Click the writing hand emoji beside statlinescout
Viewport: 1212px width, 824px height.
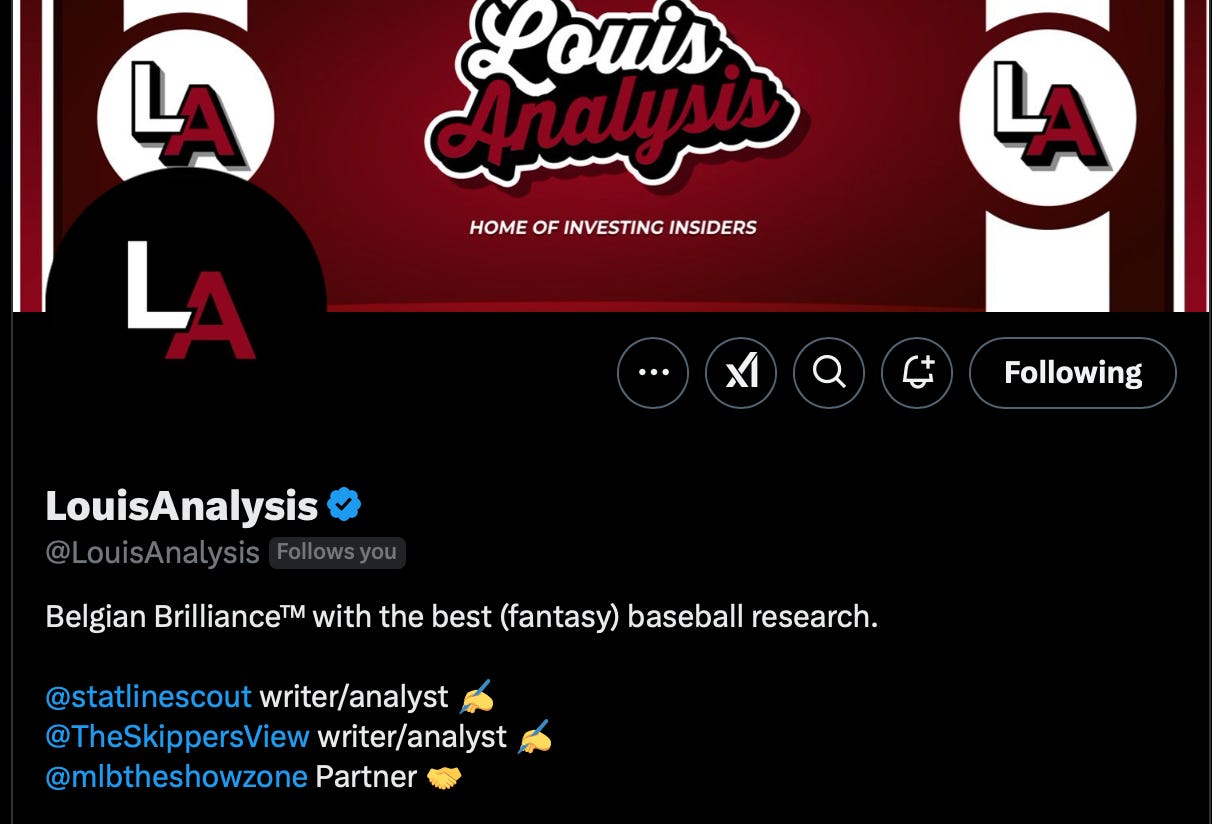click(x=476, y=696)
